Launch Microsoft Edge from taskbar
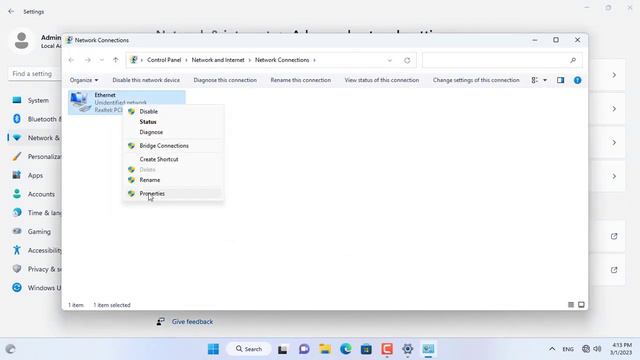 tap(346, 349)
